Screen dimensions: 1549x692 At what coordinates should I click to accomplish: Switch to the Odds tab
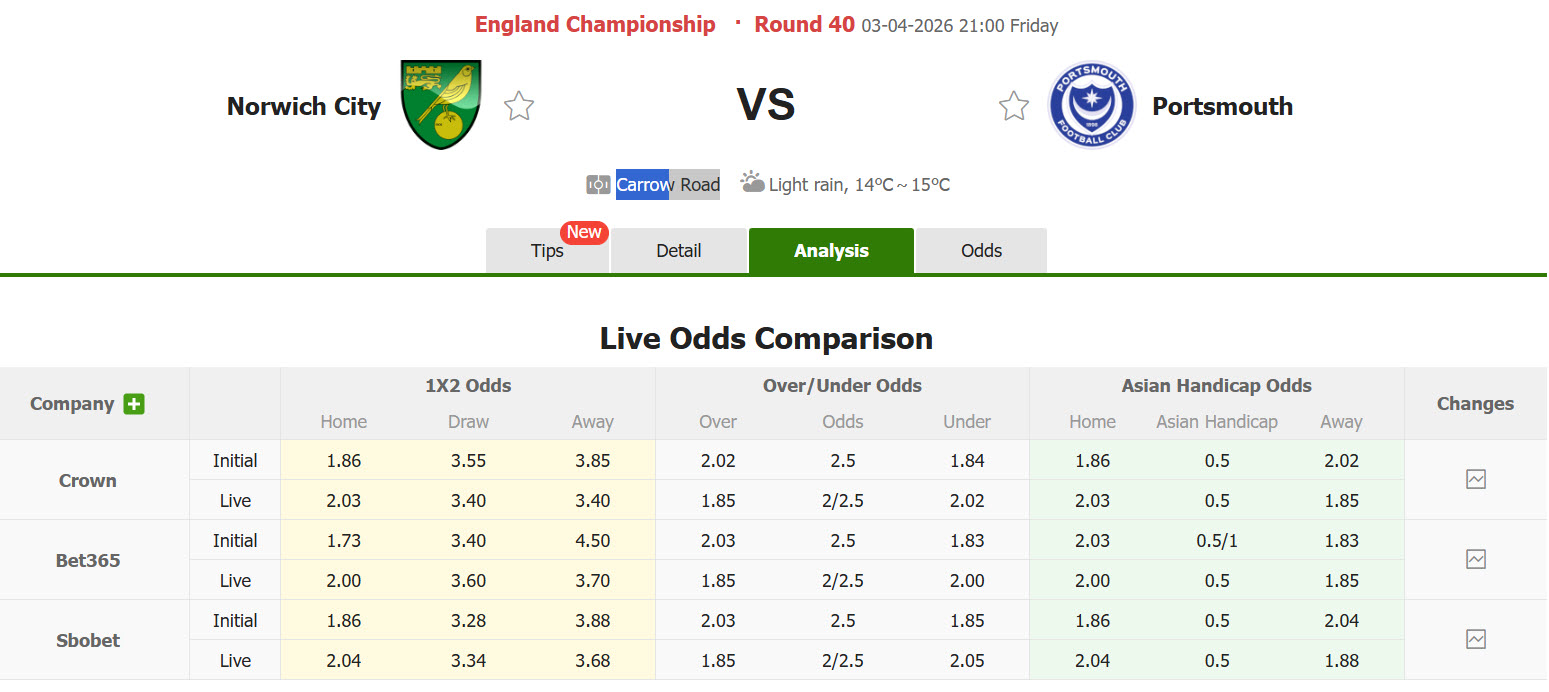coord(980,250)
